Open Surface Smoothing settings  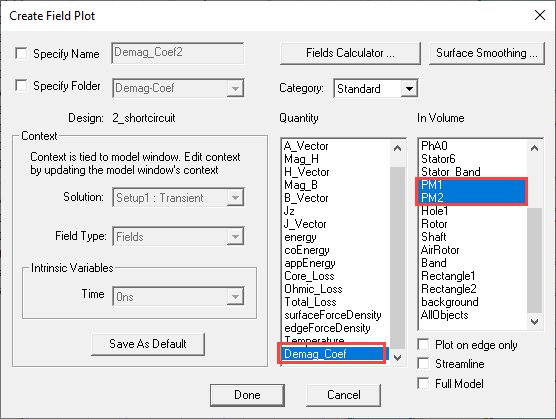[x=486, y=53]
